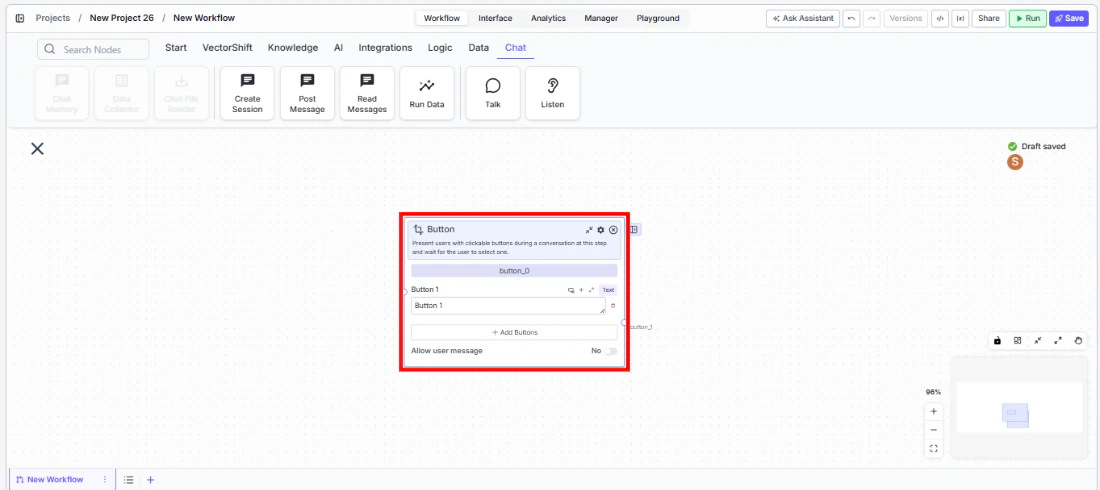
Task: Open the Projects breadcrumb
Action: (x=53, y=18)
